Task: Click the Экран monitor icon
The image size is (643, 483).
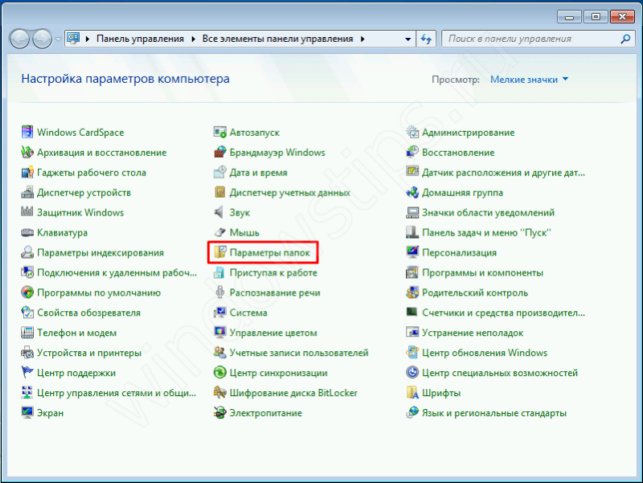Action: (x=27, y=412)
